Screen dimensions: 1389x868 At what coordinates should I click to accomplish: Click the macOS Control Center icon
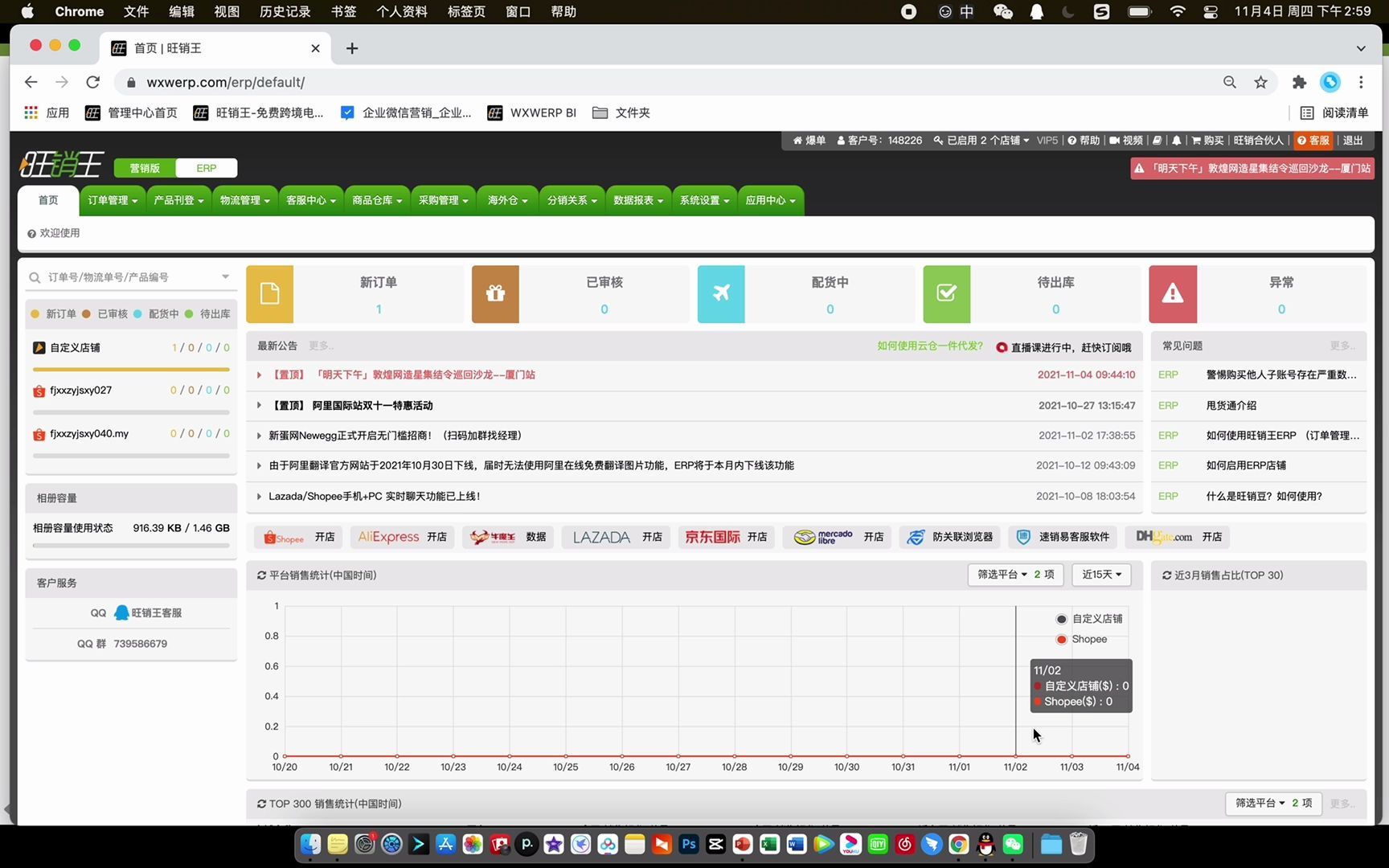pos(1210,12)
